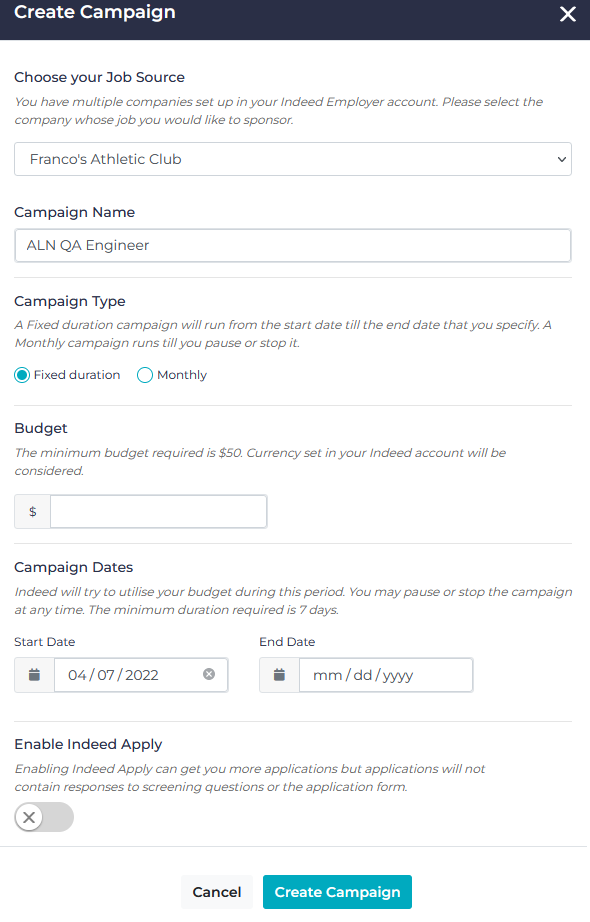
Task: Open the Start Date calendar picker icon
Action: click(33, 675)
